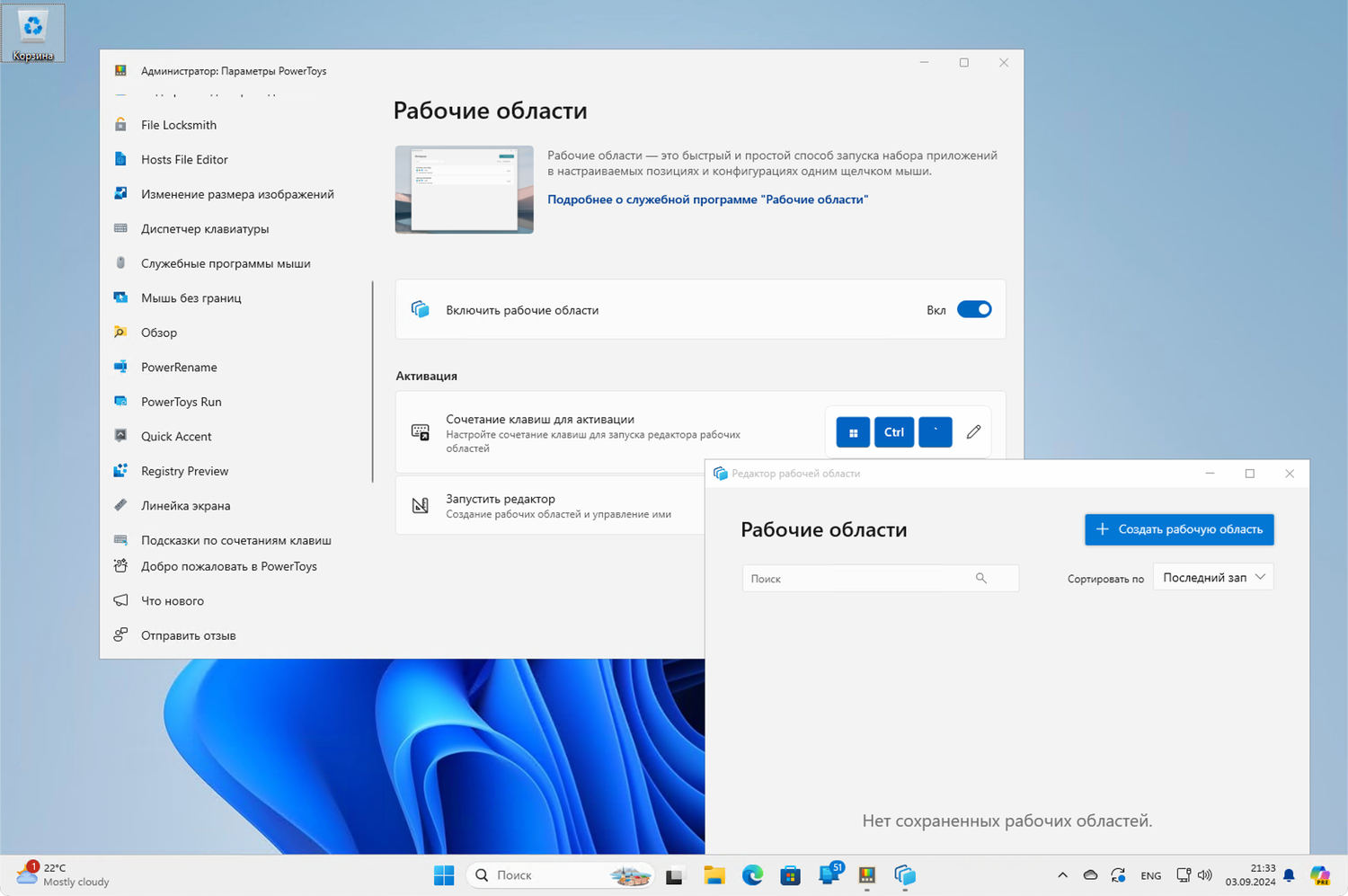The width and height of the screenshot is (1348, 896).
Task: Click the Поиск field in workspace editor
Action: [x=881, y=579]
